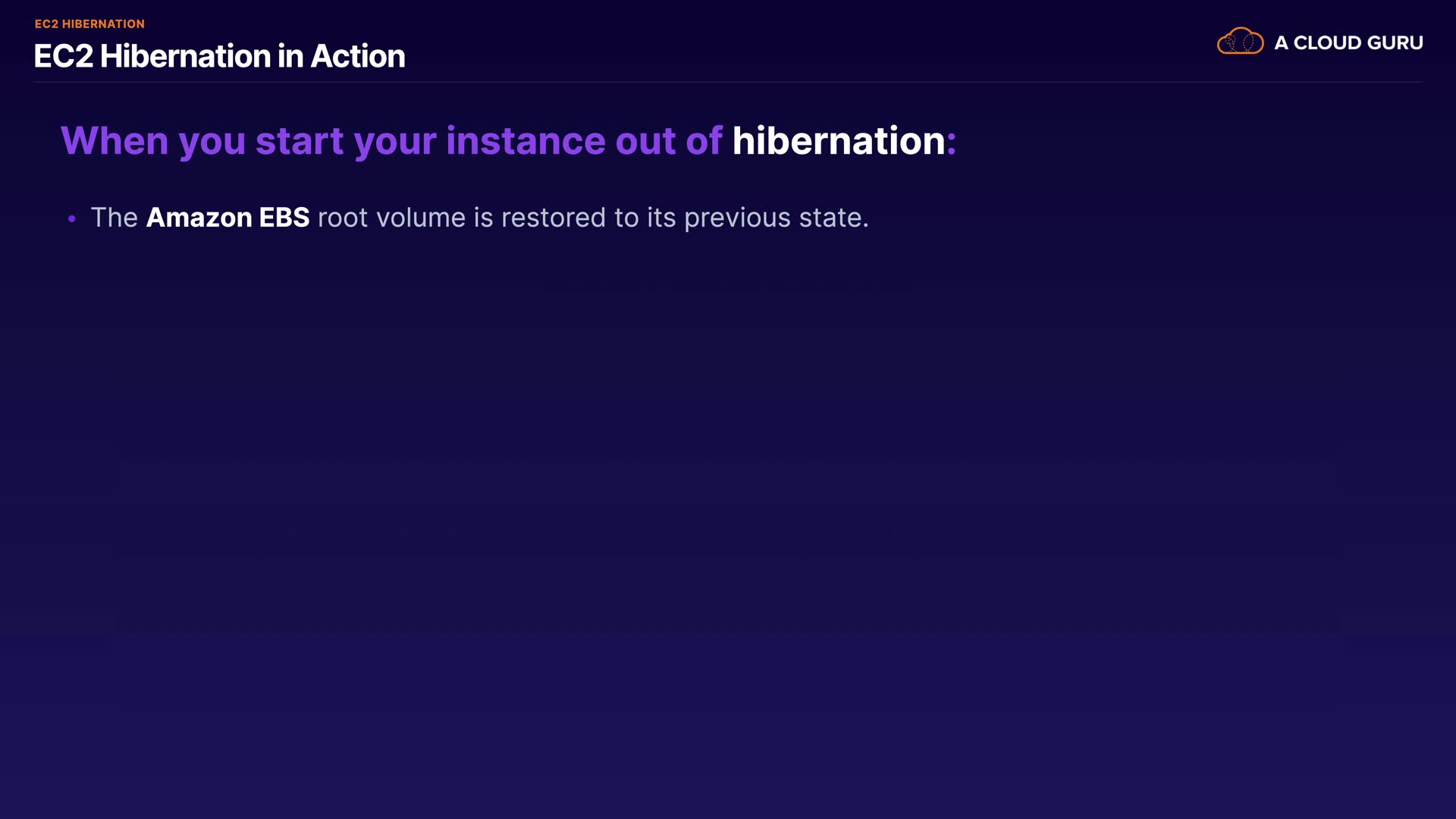Click the word "The" starting the bullet
Image resolution: width=1456 pixels, height=819 pixels.
click(114, 218)
